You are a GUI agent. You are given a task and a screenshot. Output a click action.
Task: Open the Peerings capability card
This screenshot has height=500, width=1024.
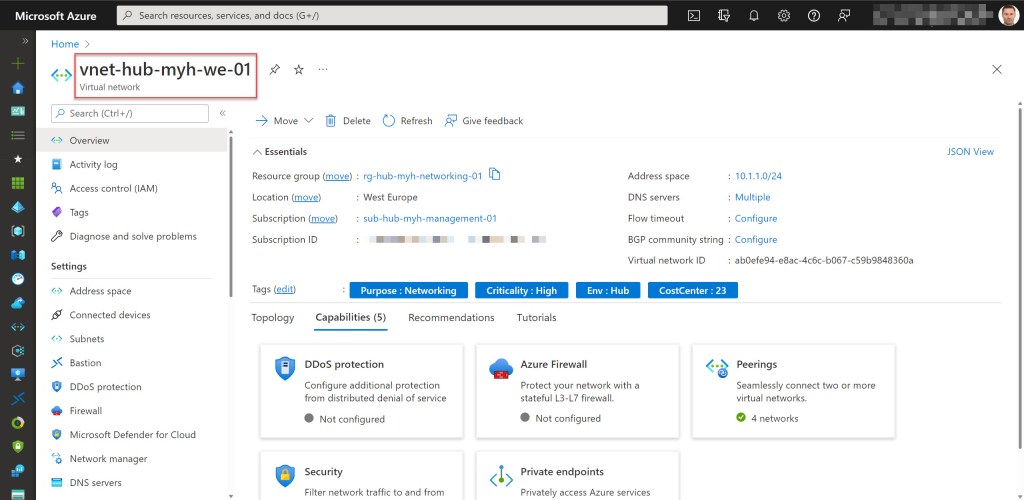point(793,390)
